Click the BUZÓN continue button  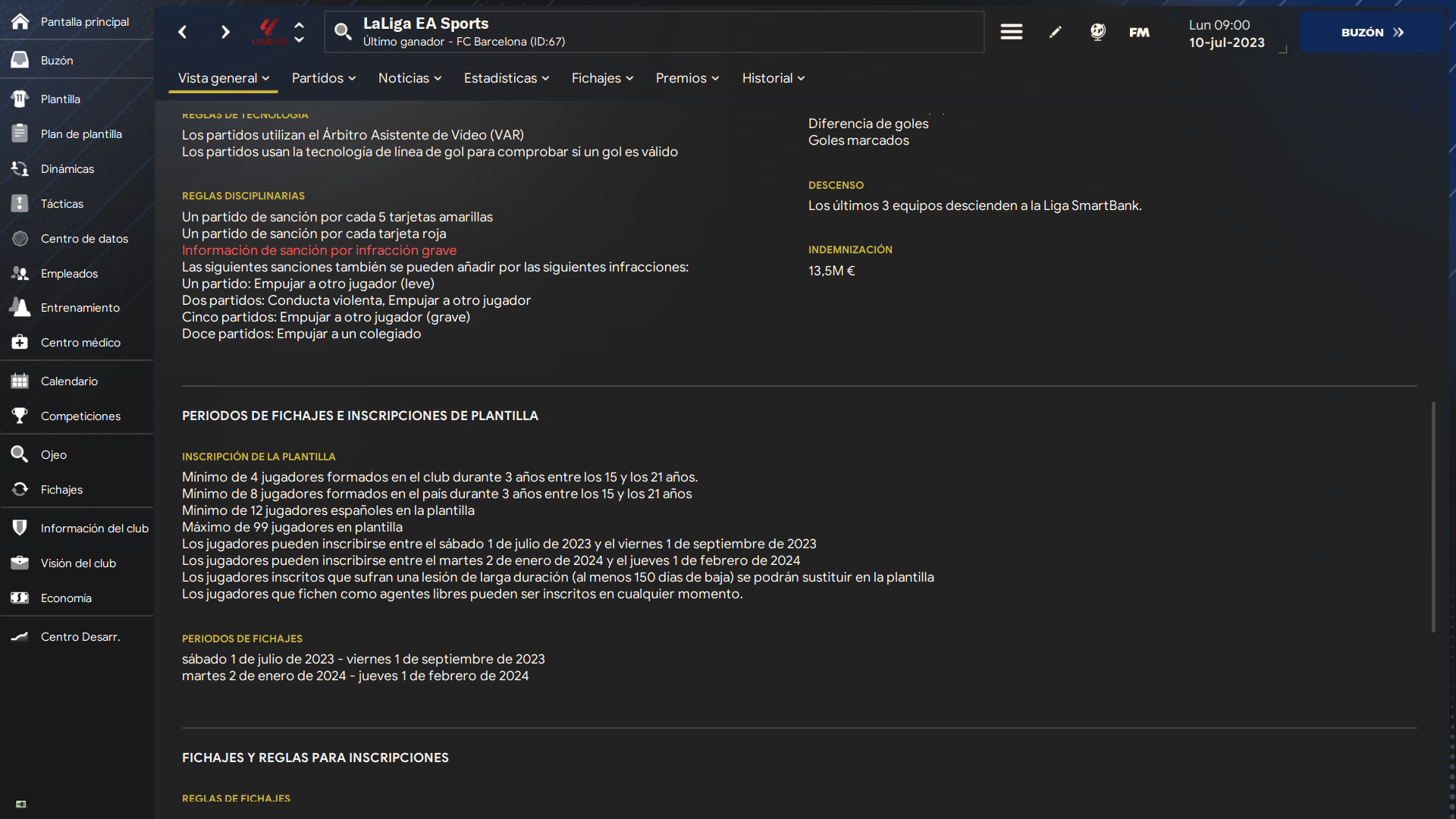(x=1371, y=32)
